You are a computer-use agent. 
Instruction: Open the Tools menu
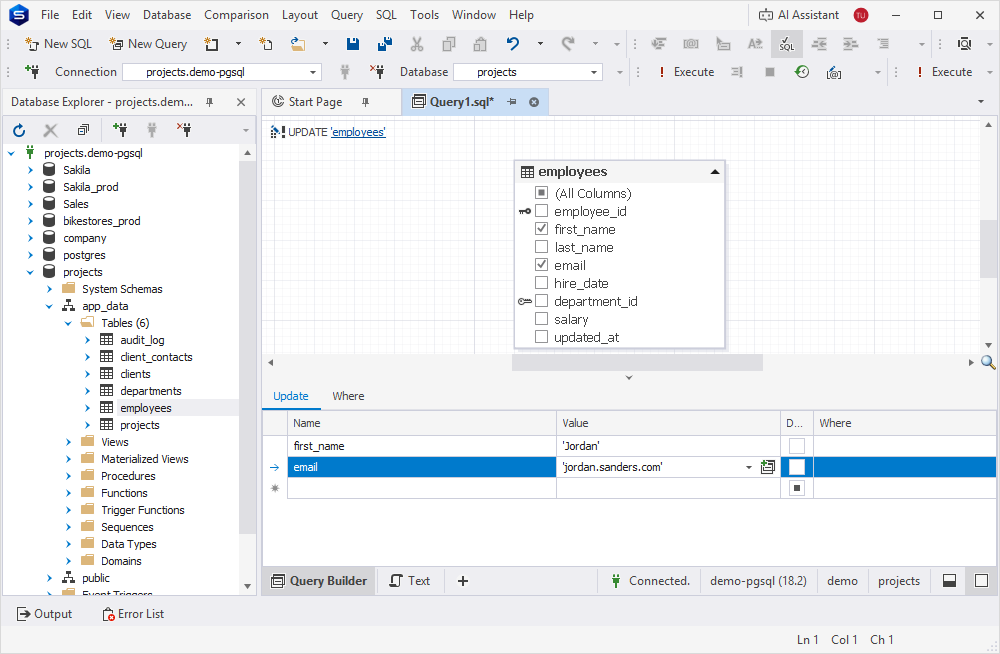pyautogui.click(x=424, y=15)
